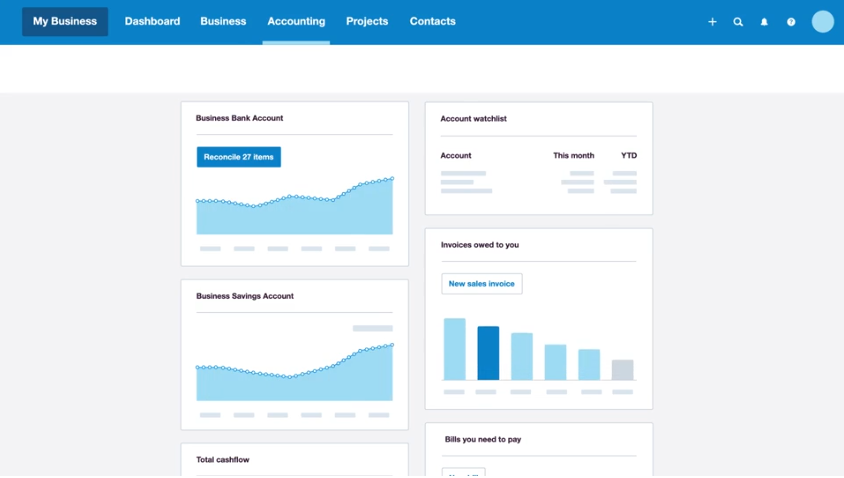Click Invoices owed to you heading
This screenshot has height=478, width=844.
click(x=480, y=245)
